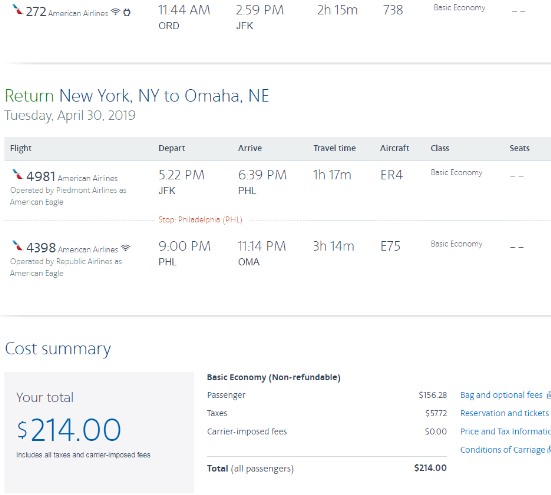Screen dimensions: 551x495
Task: Click Operated by Piedmont Airlines text
Action: 68,196
